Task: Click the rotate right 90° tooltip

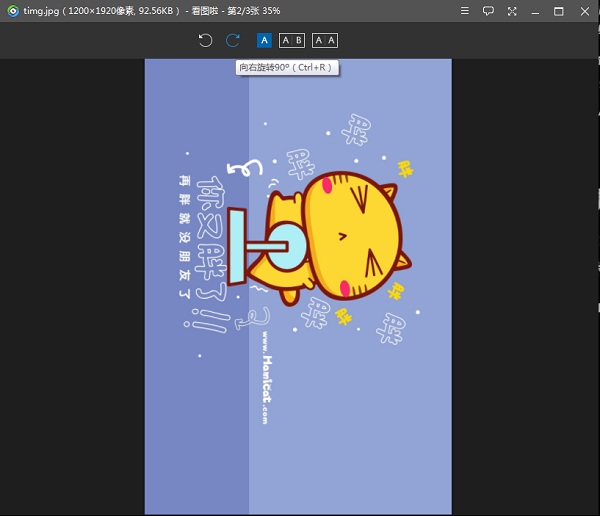Action: tap(287, 68)
